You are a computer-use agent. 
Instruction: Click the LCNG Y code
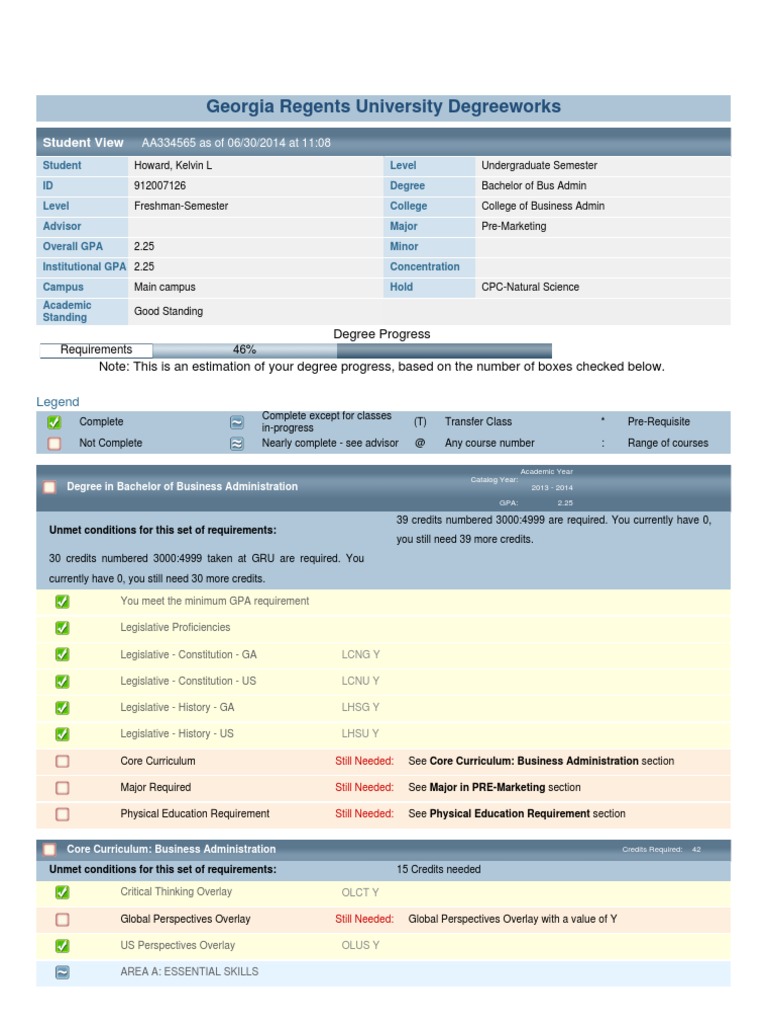click(360, 654)
